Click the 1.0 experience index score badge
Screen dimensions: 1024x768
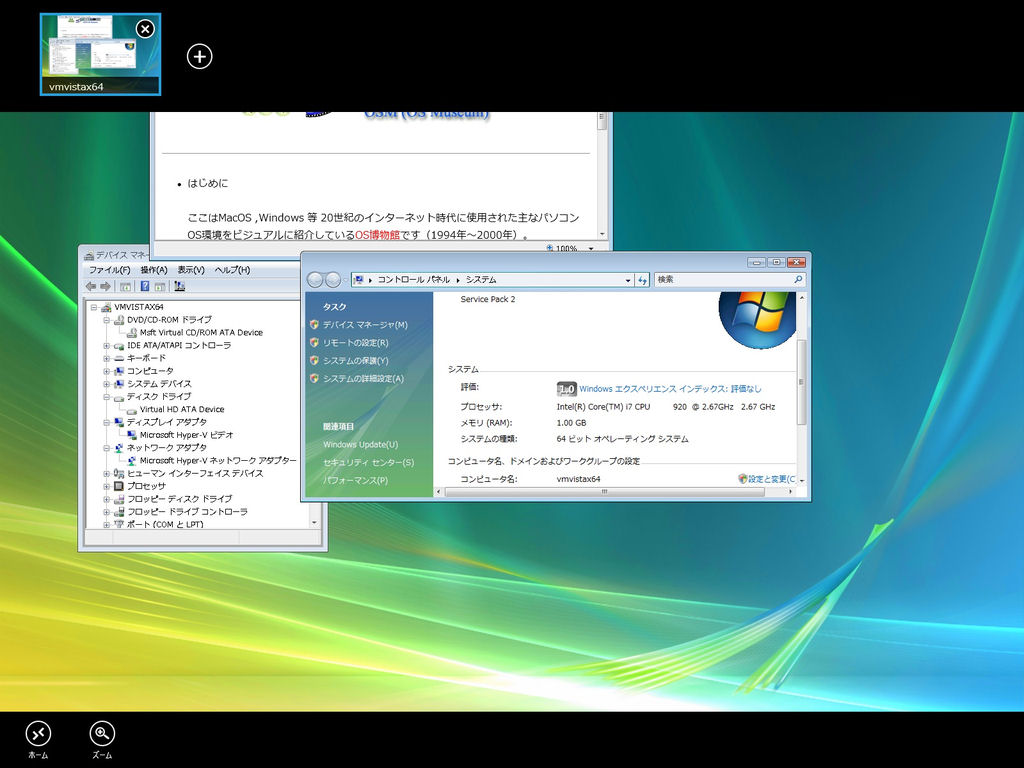click(566, 389)
